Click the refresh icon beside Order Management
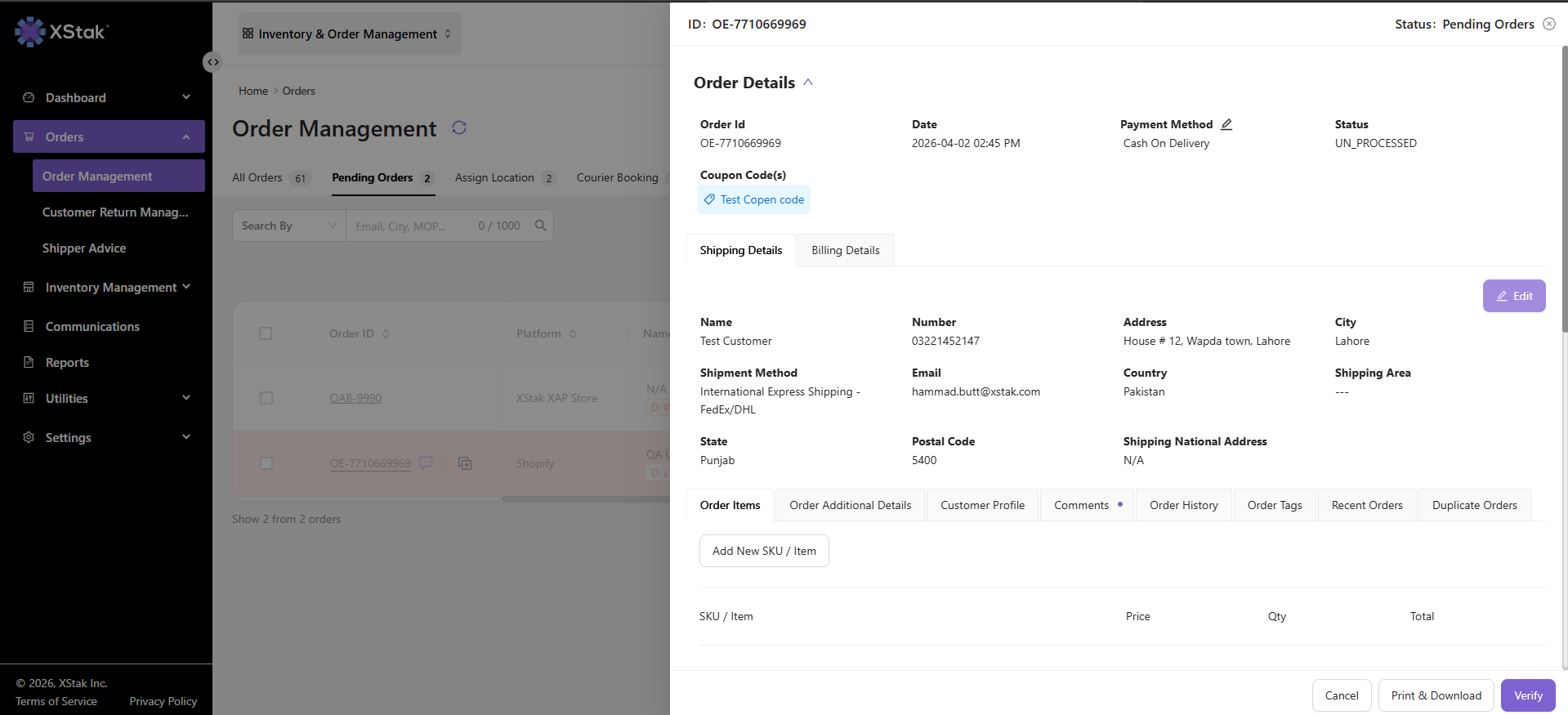Screen dimensions: 1568x715 (x=459, y=127)
